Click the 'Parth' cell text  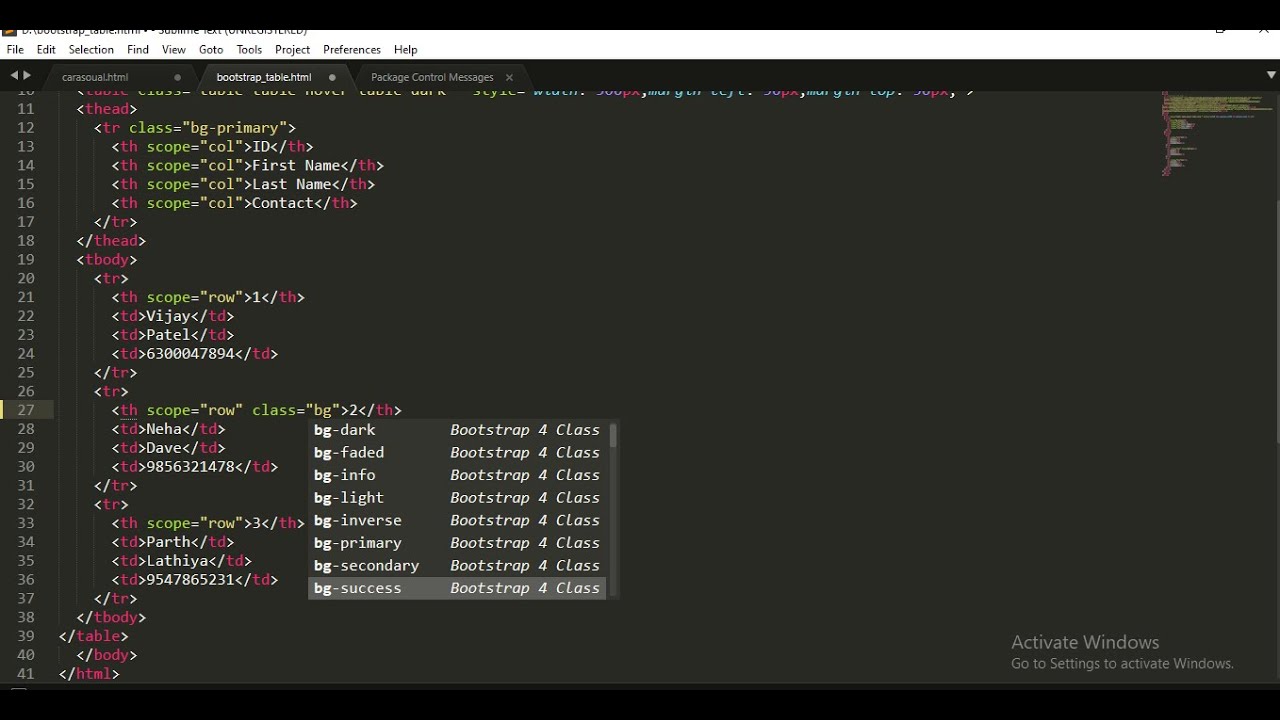tap(168, 542)
